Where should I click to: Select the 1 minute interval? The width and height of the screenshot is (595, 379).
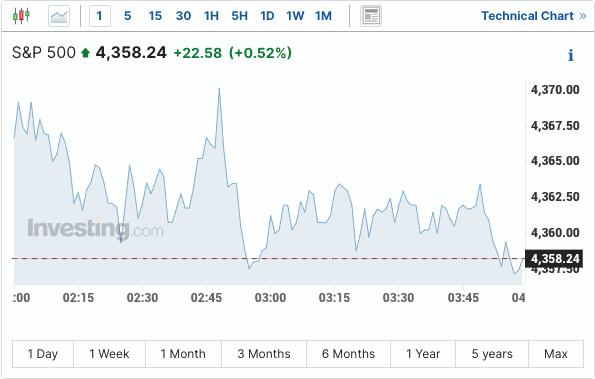pos(100,16)
